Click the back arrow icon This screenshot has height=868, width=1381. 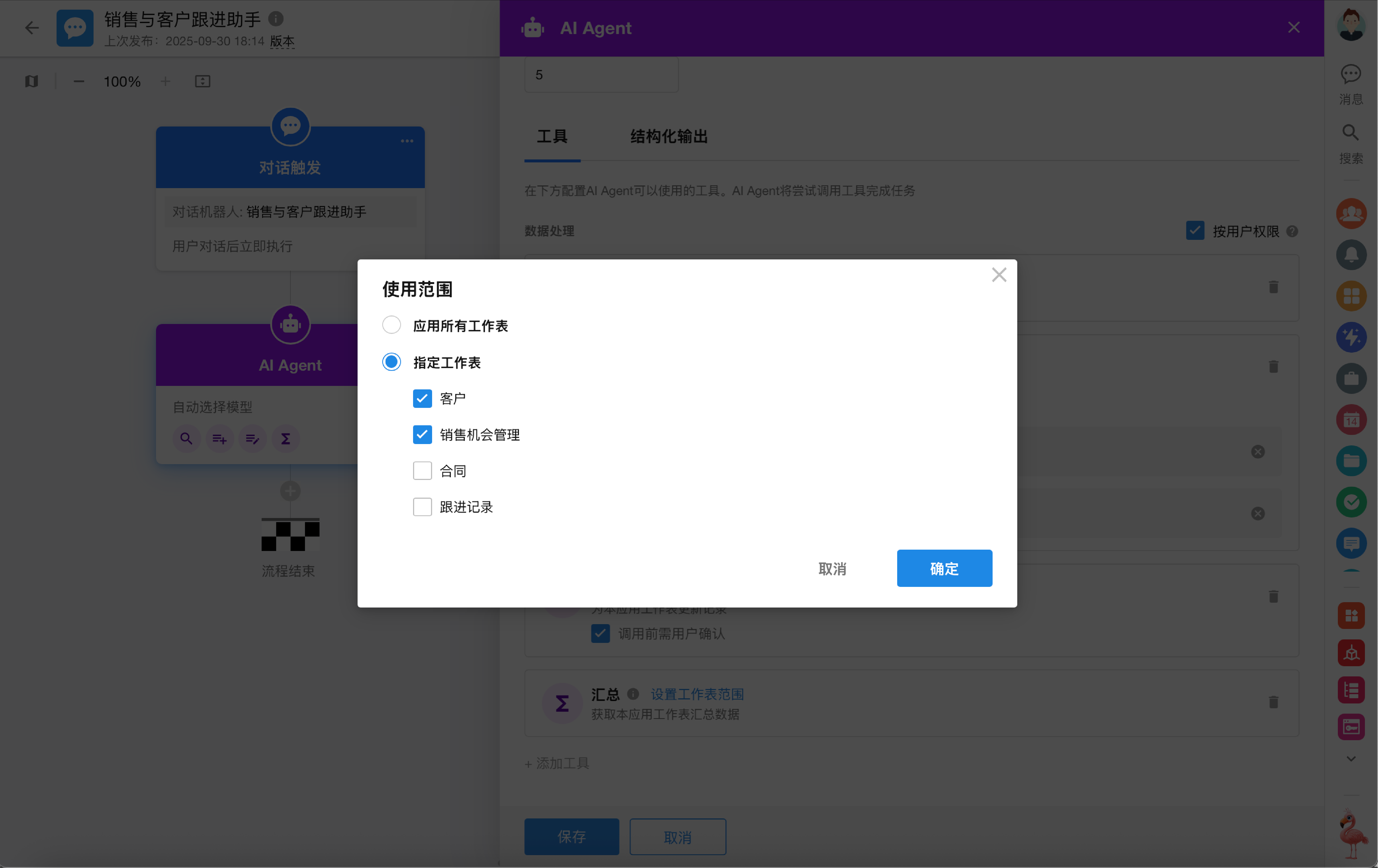pyautogui.click(x=32, y=28)
